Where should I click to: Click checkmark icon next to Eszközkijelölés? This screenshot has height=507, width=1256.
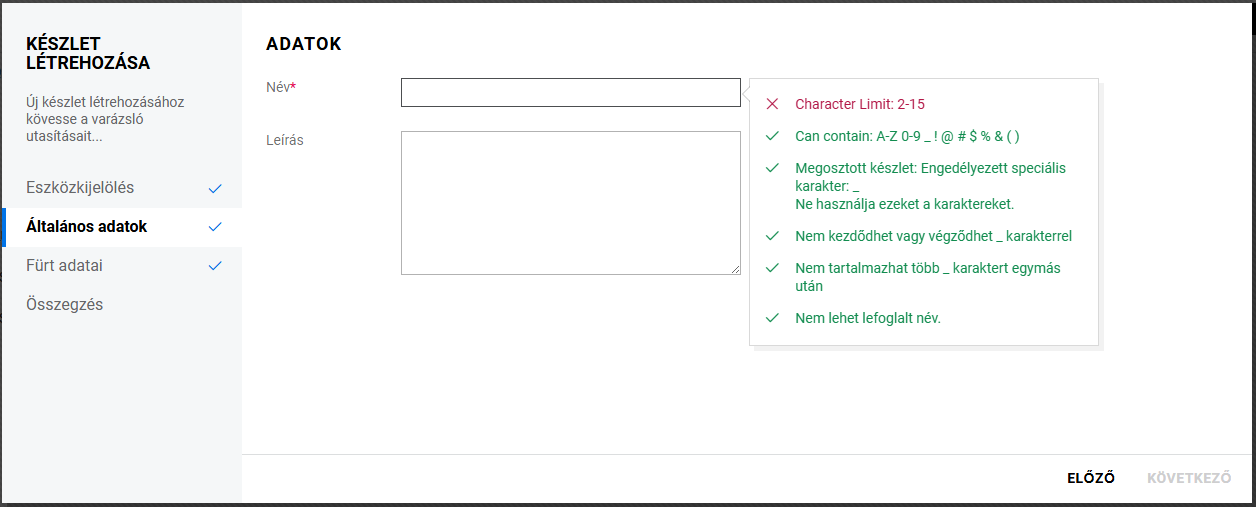point(215,188)
